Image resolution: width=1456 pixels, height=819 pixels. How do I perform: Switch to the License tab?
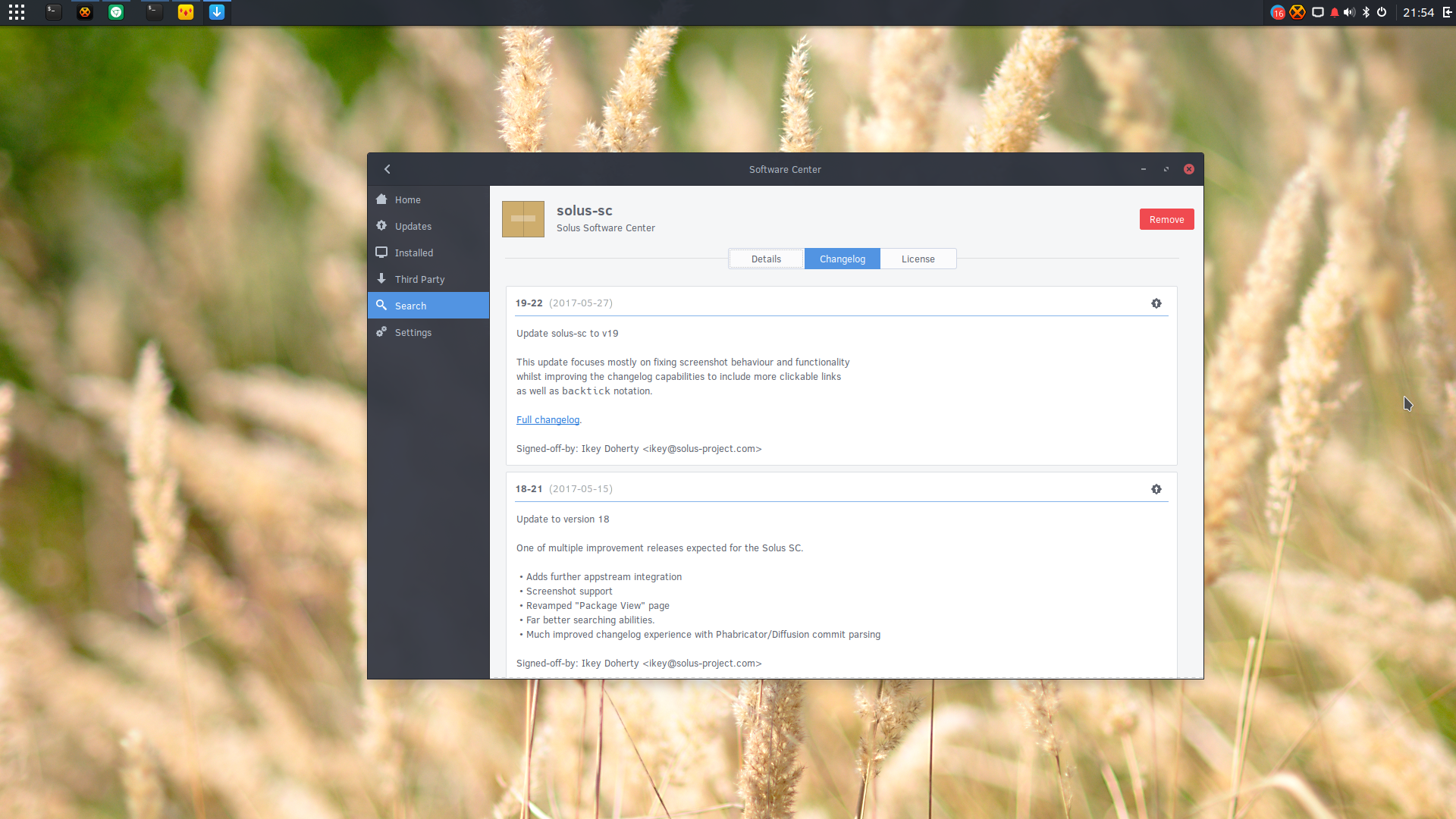[x=918, y=259]
